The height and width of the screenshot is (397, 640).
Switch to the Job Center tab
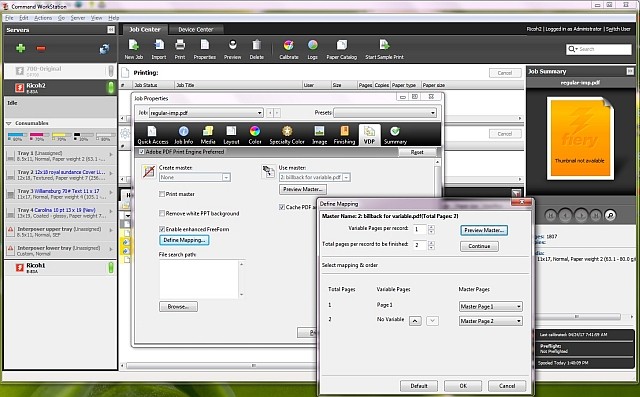(144, 29)
